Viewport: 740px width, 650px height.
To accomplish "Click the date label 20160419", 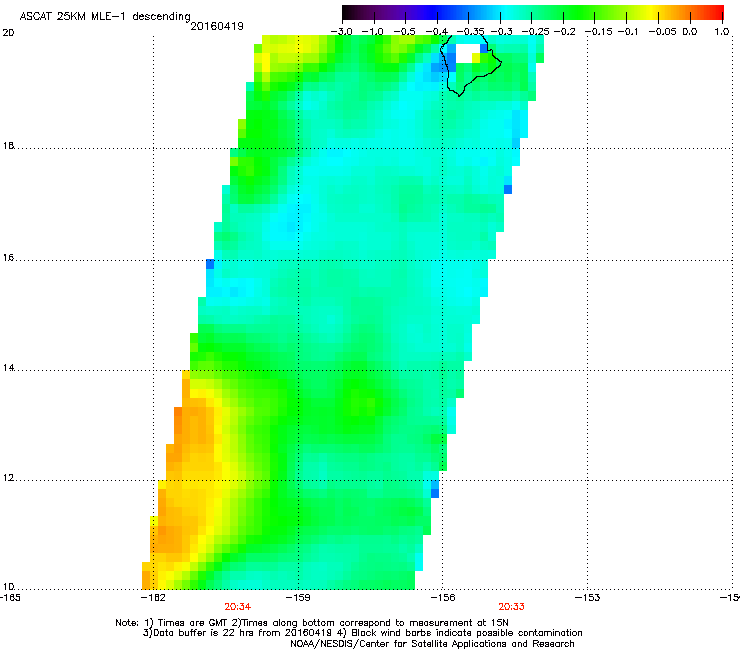I will 217,26.
